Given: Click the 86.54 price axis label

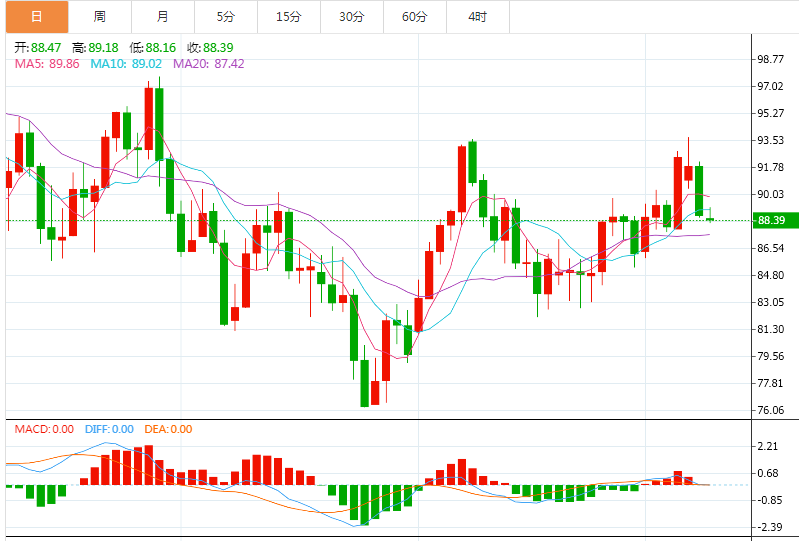Looking at the screenshot, I should (x=770, y=248).
